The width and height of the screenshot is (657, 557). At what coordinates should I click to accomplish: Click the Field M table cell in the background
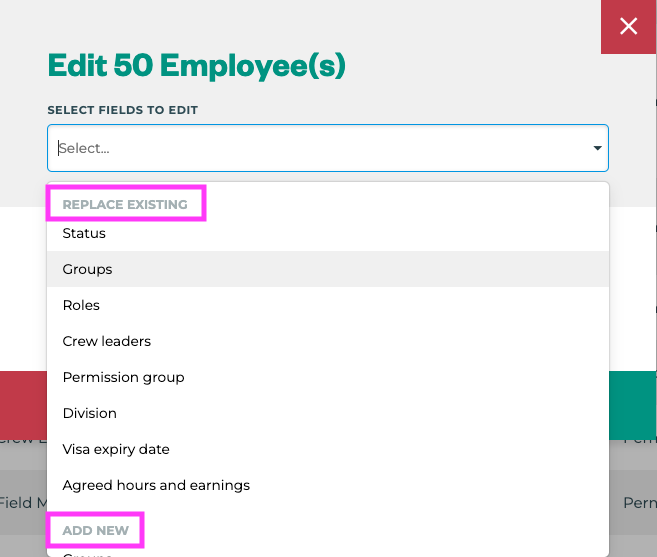22,503
